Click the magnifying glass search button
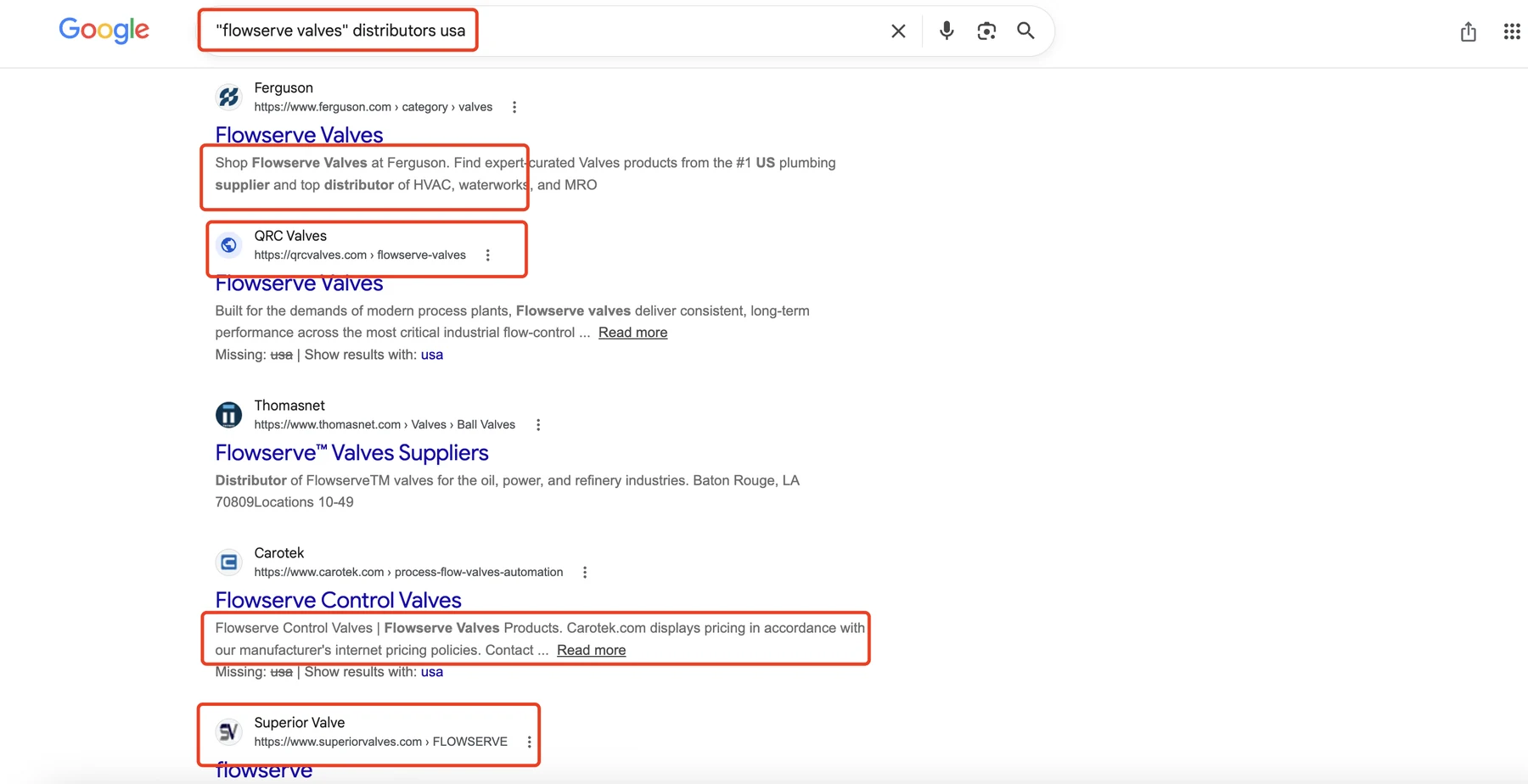Viewport: 1528px width, 784px height. pyautogui.click(x=1025, y=31)
